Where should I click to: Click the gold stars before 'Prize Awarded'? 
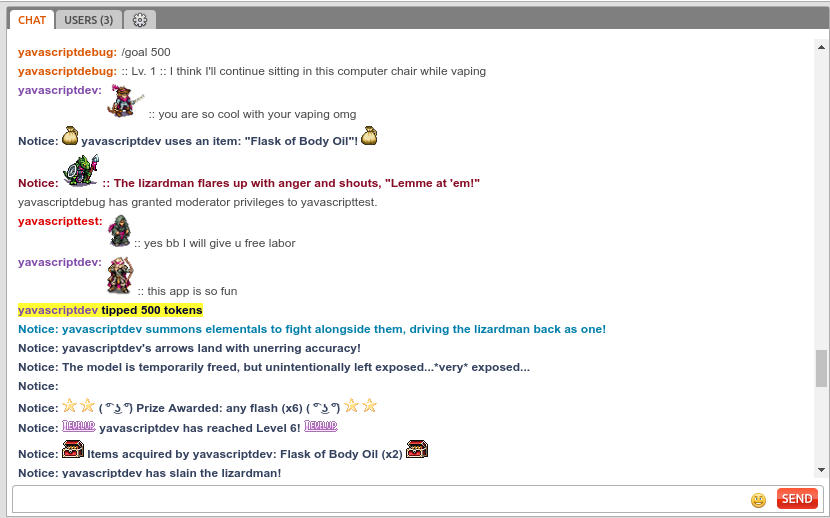coord(78,405)
